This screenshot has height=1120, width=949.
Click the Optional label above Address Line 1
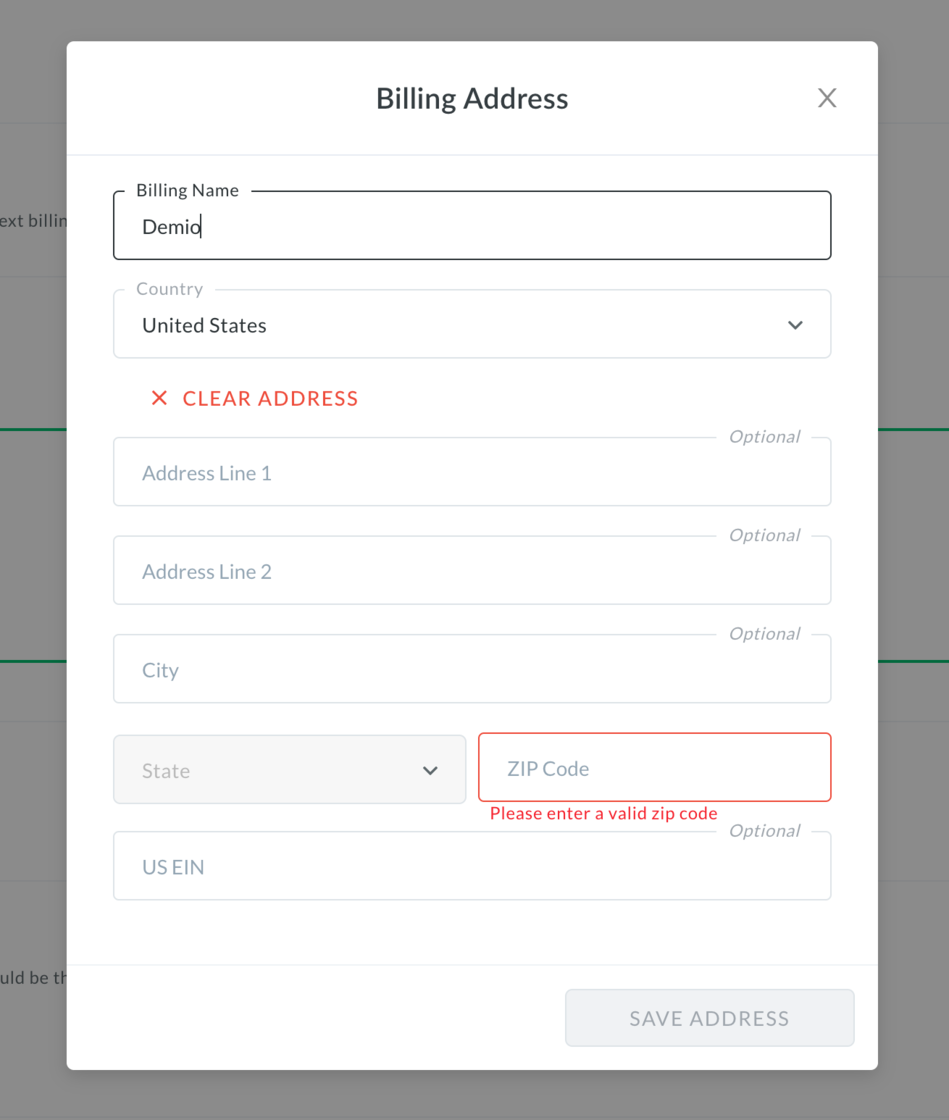764,436
